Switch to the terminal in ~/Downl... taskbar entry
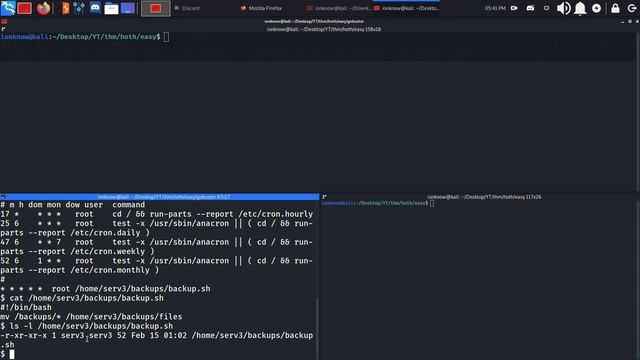The height and width of the screenshot is (360, 640). coord(339,8)
